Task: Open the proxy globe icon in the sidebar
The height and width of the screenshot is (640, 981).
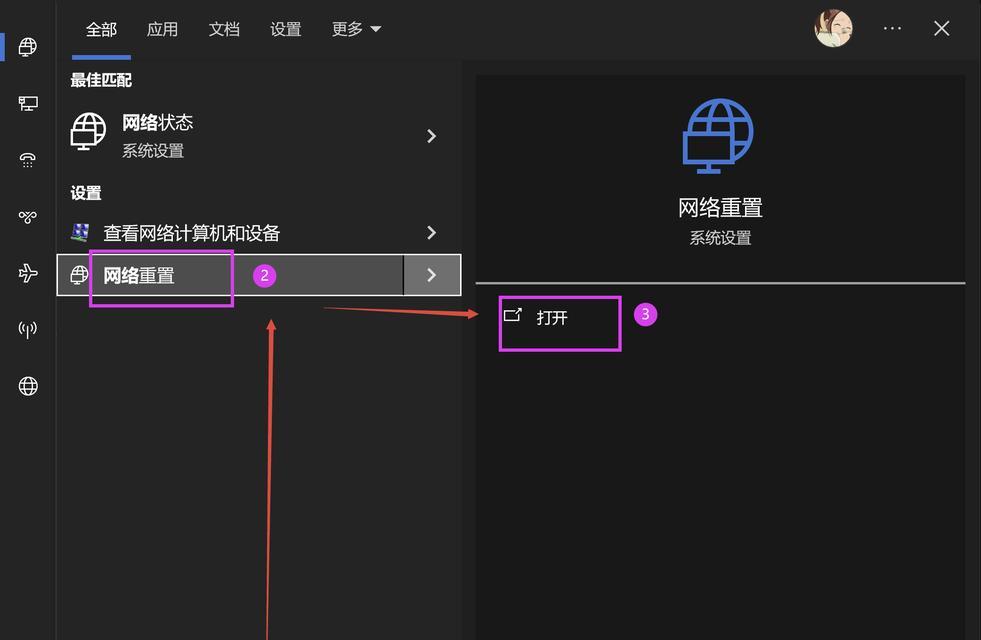Action: (x=28, y=386)
